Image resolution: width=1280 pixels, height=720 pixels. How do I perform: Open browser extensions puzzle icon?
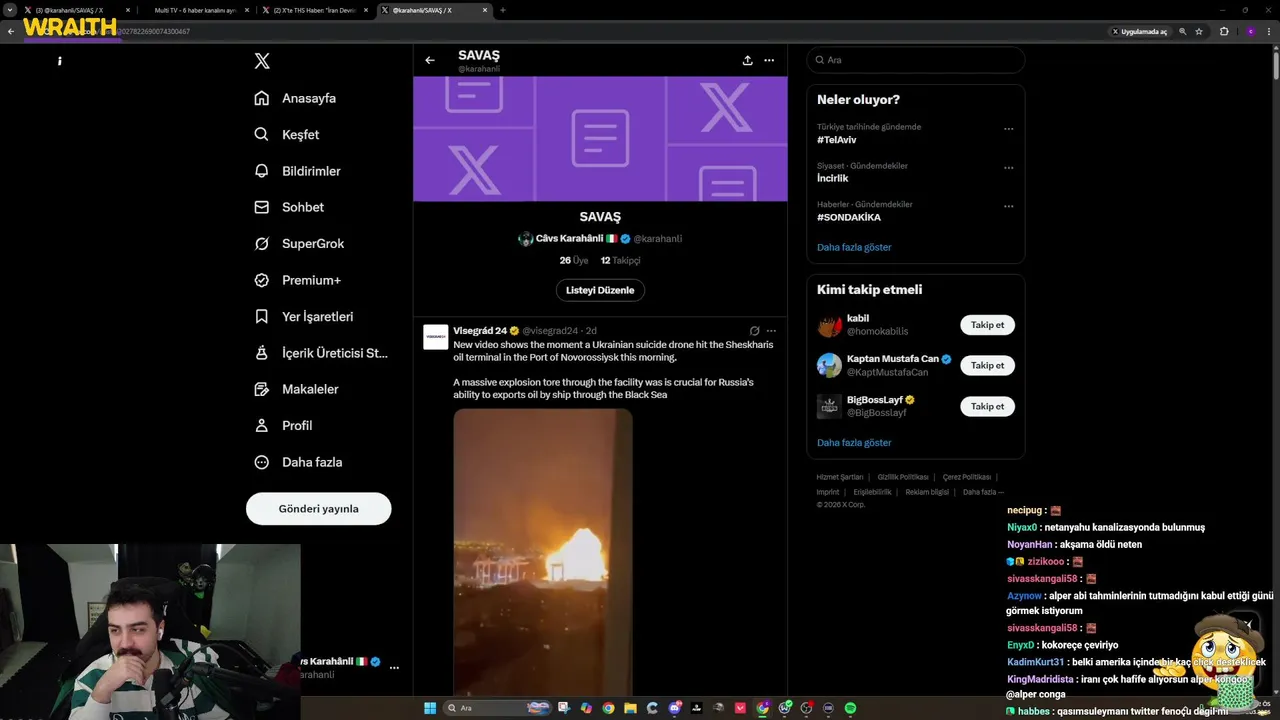(x=1224, y=32)
